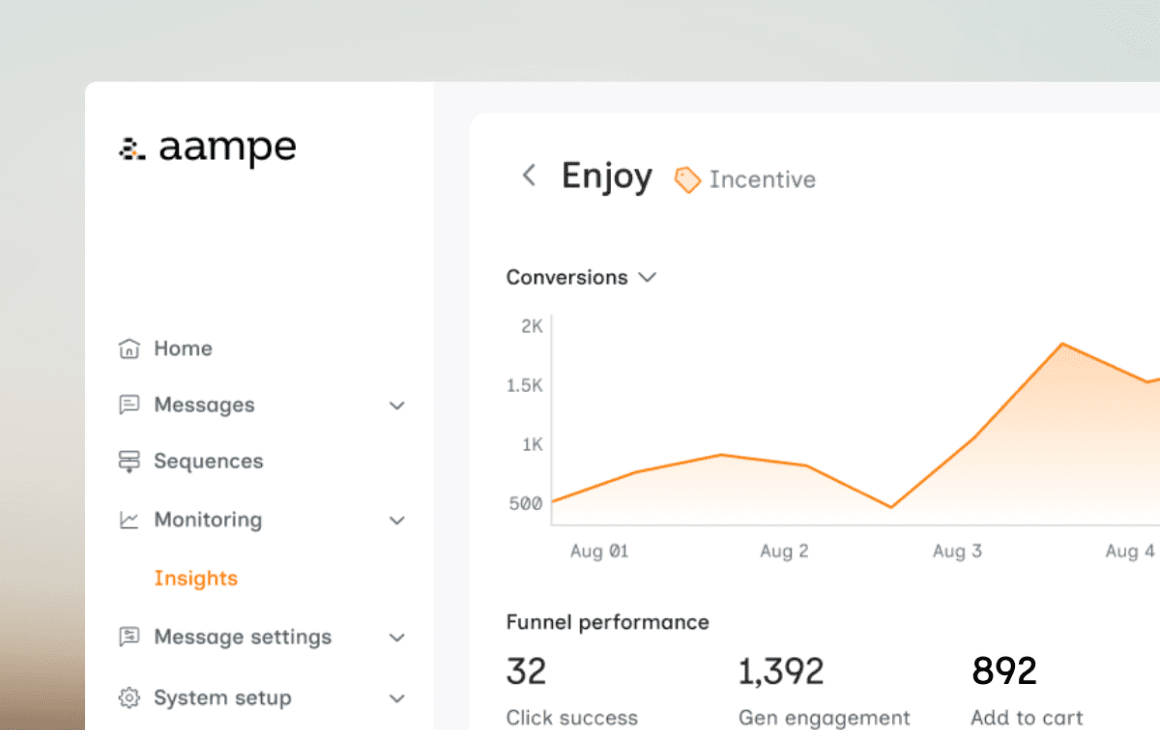Click the 892 Add to cart metric

tap(1003, 671)
